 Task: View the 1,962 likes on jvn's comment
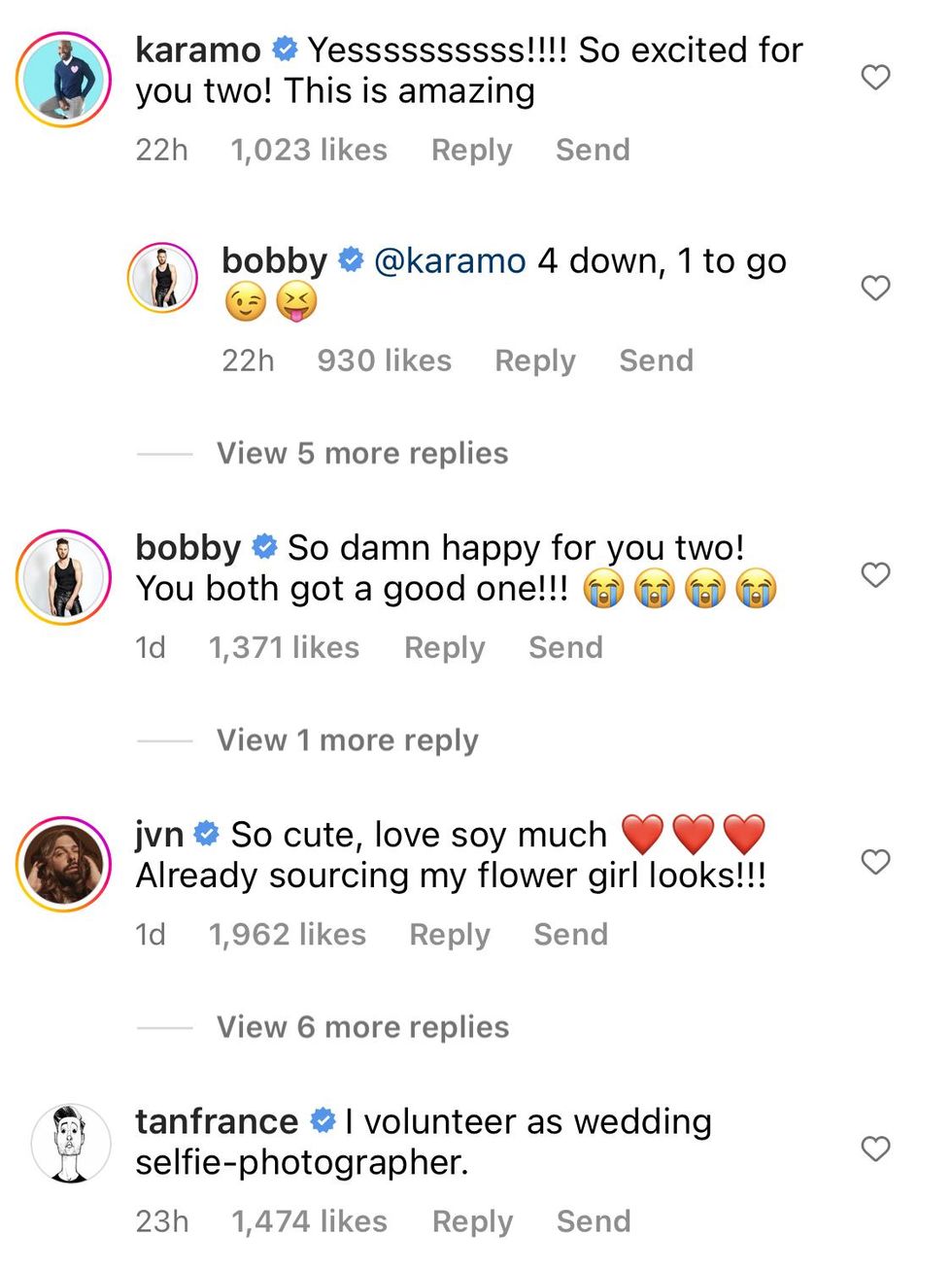coord(287,934)
